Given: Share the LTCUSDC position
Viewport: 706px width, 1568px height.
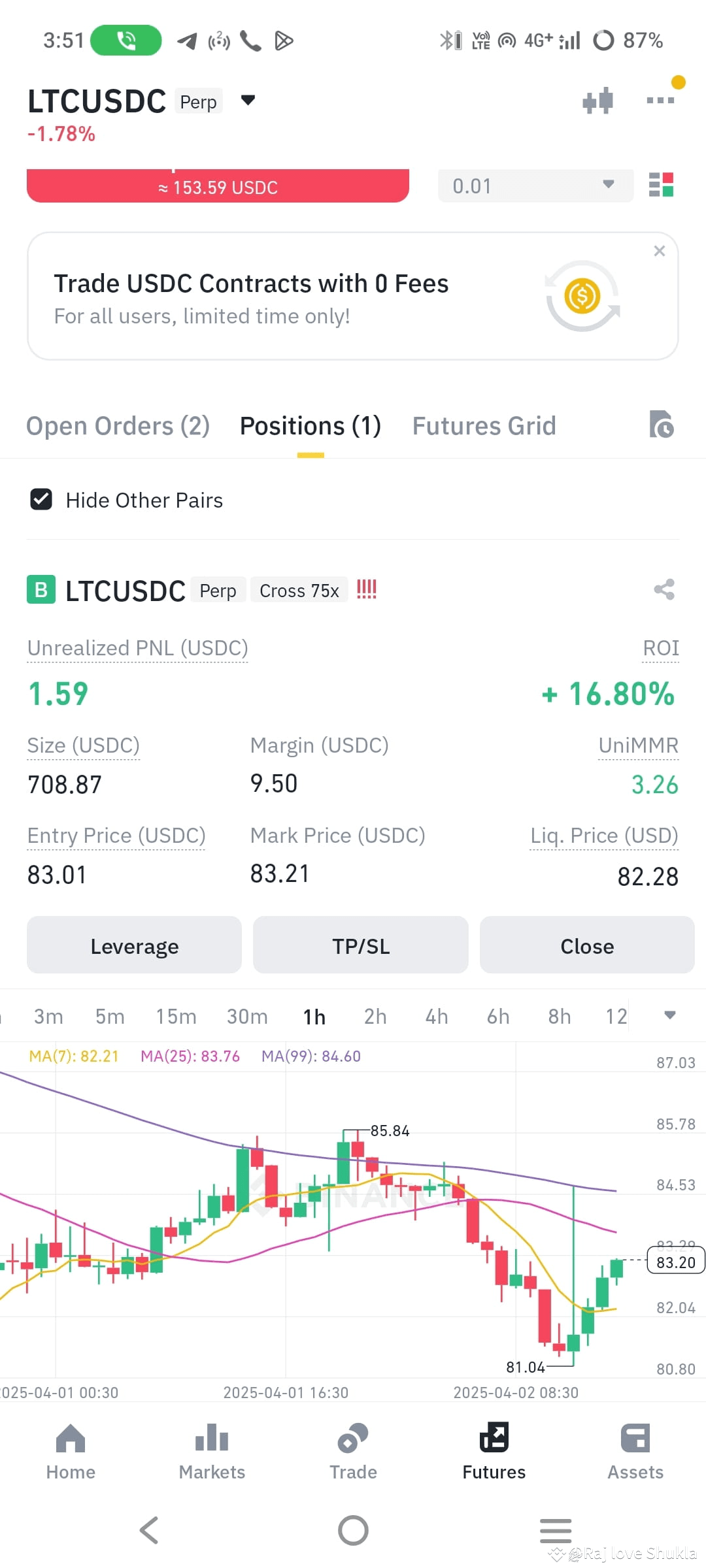Looking at the screenshot, I should point(665,589).
